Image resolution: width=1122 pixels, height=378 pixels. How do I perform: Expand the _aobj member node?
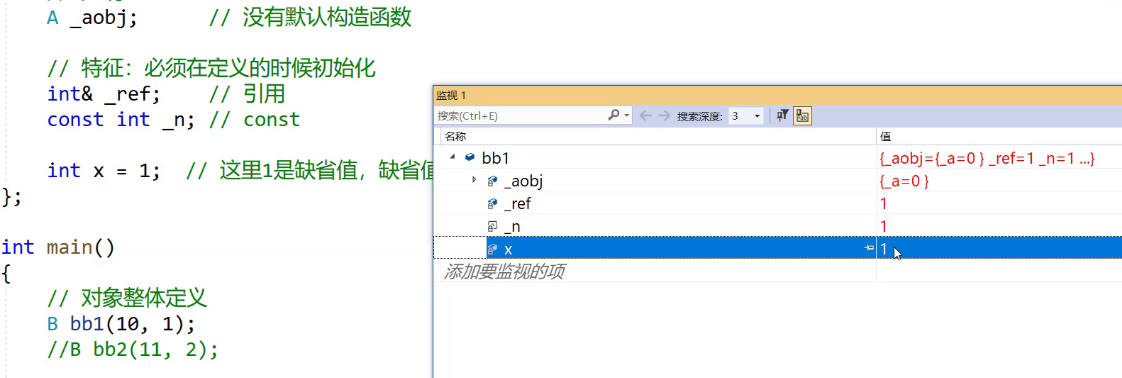tap(474, 180)
